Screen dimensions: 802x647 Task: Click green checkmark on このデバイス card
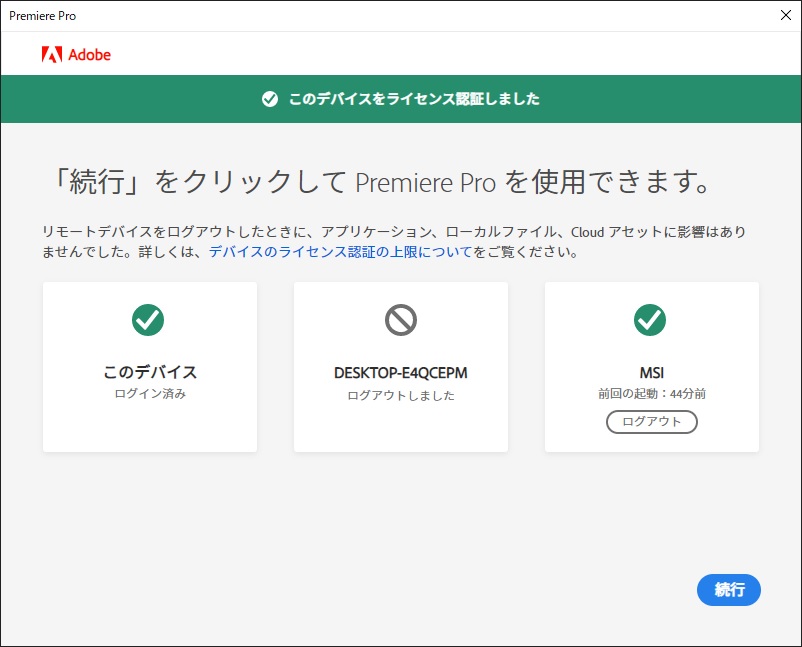tap(148, 320)
